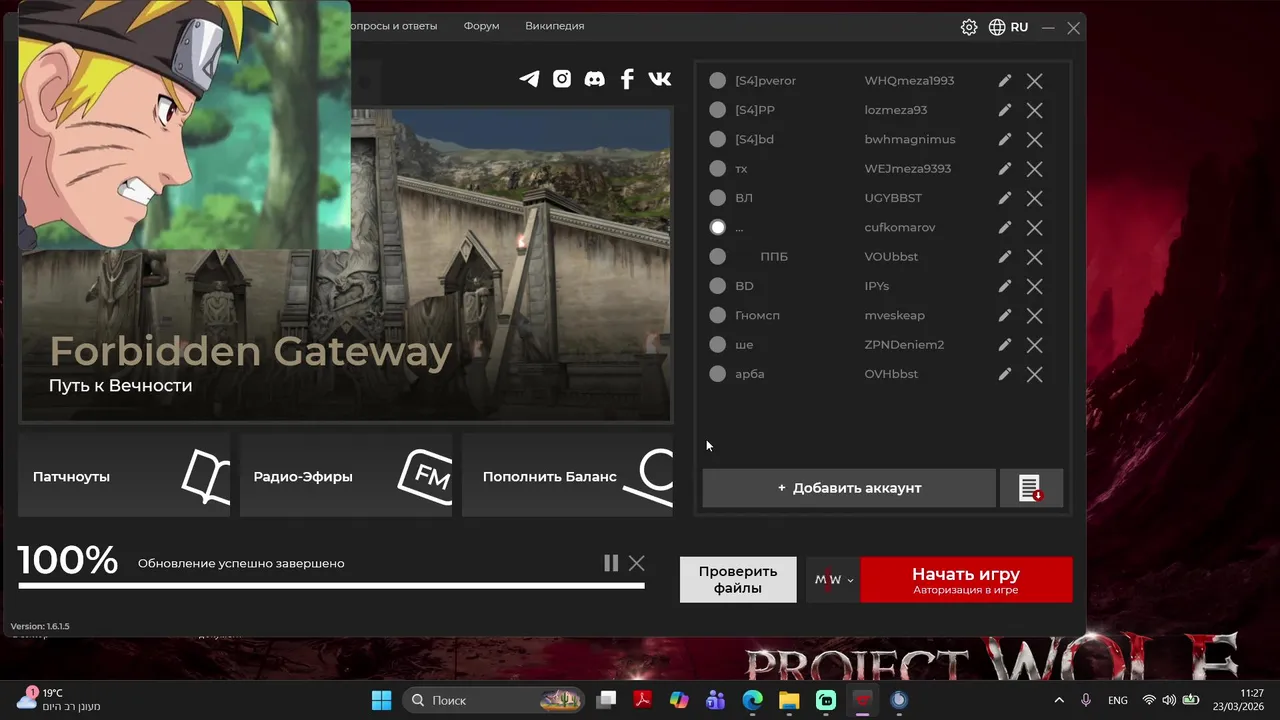Viewport: 1280px width, 720px height.
Task: Edit the lozmeza93 account with pencil
Action: coord(1005,110)
